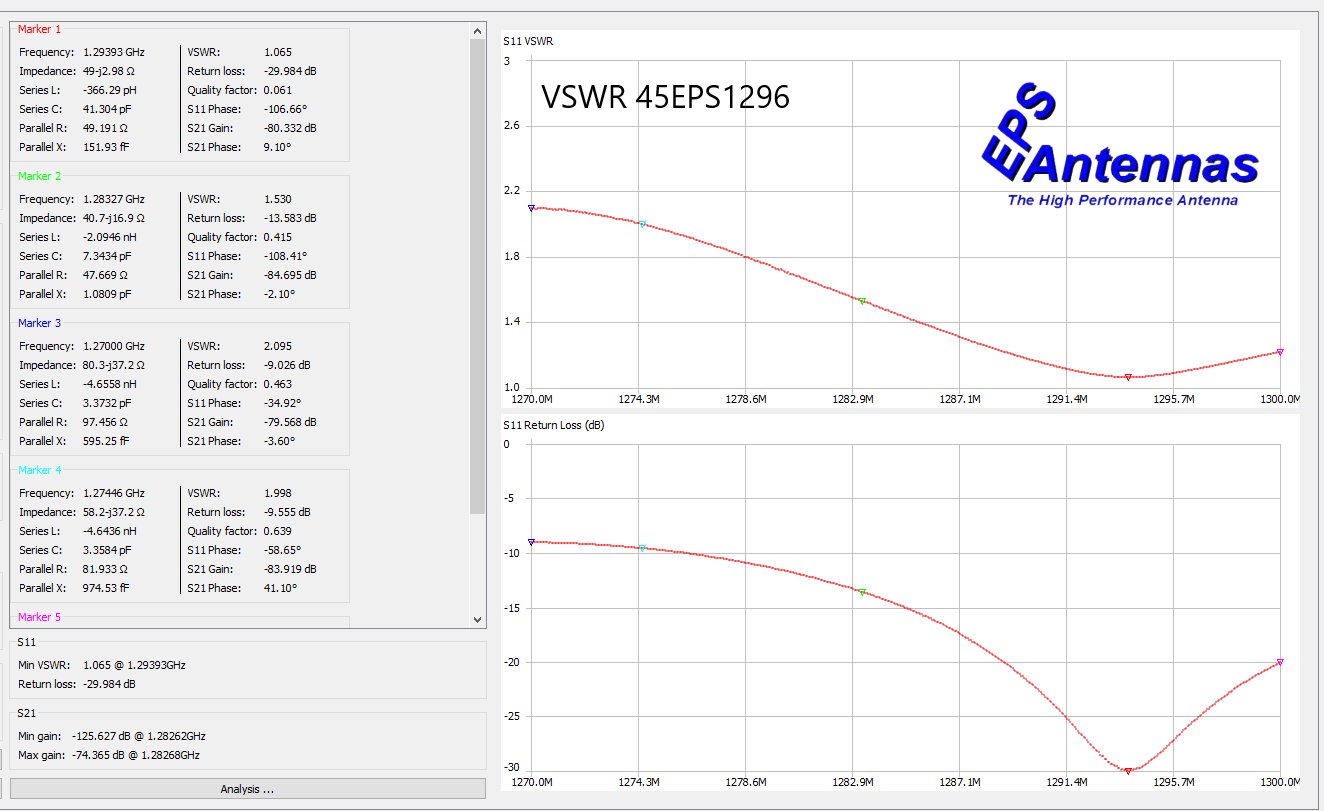Click red Marker 1 on Return Loss chart

click(1128, 771)
